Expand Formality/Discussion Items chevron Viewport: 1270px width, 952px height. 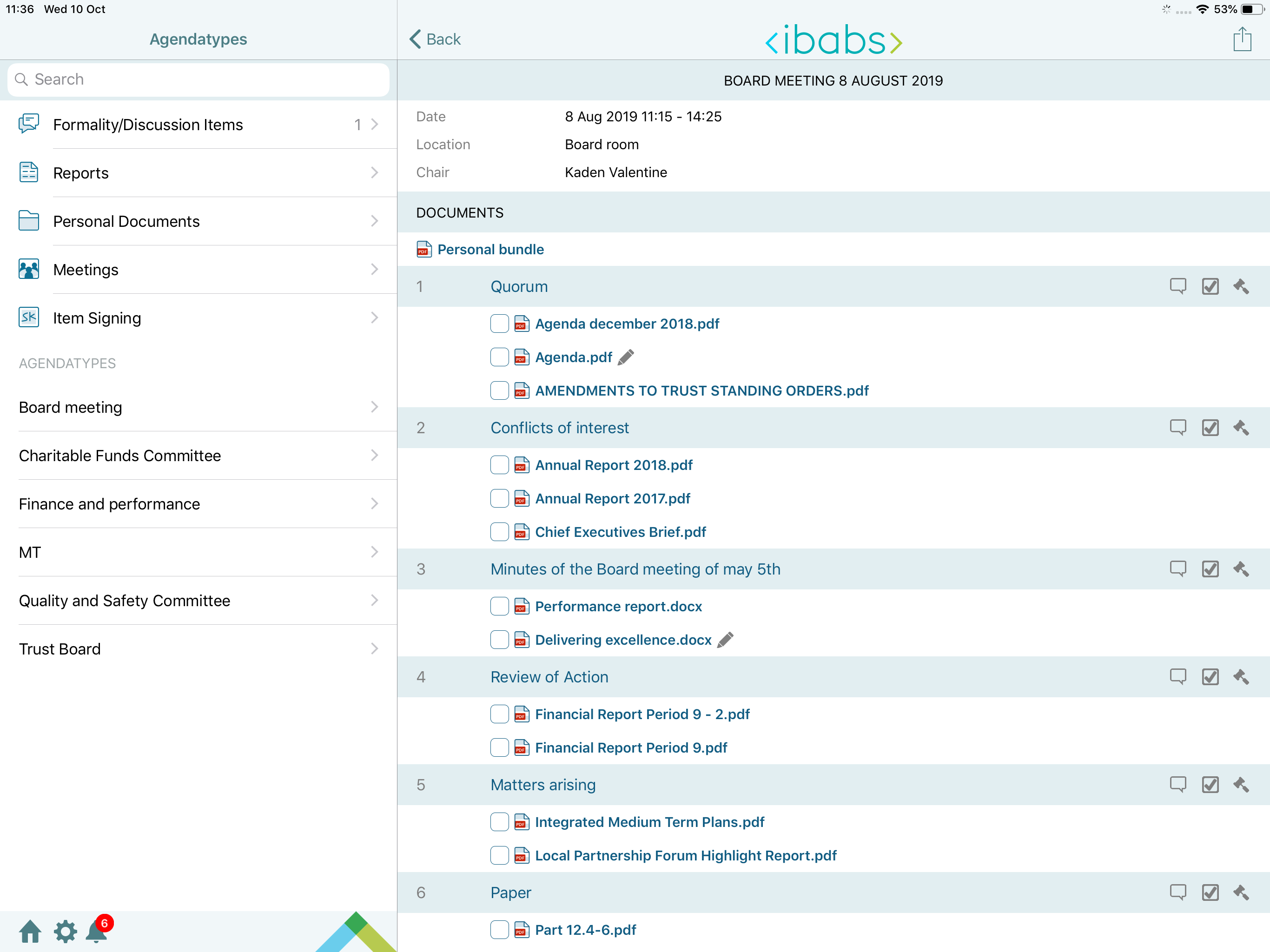point(374,125)
